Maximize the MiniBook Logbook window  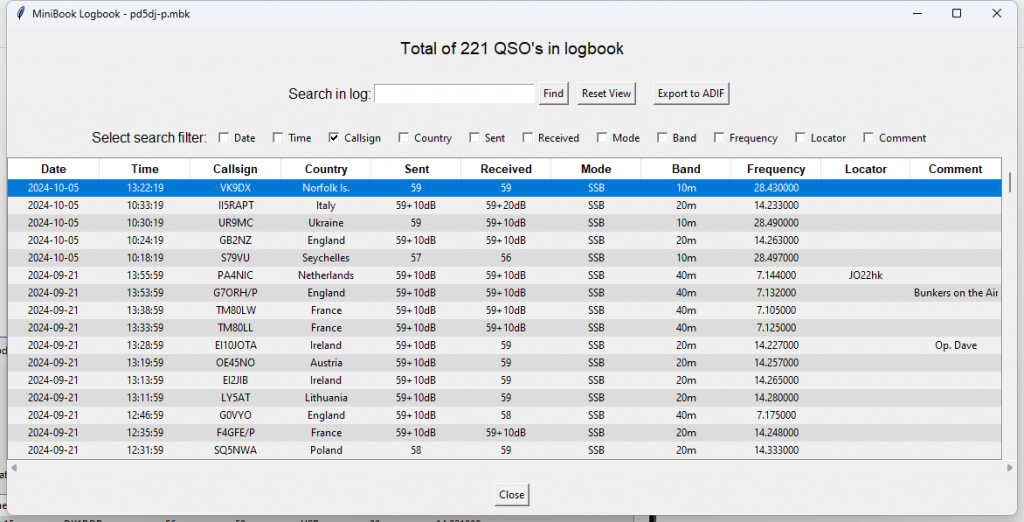[956, 13]
